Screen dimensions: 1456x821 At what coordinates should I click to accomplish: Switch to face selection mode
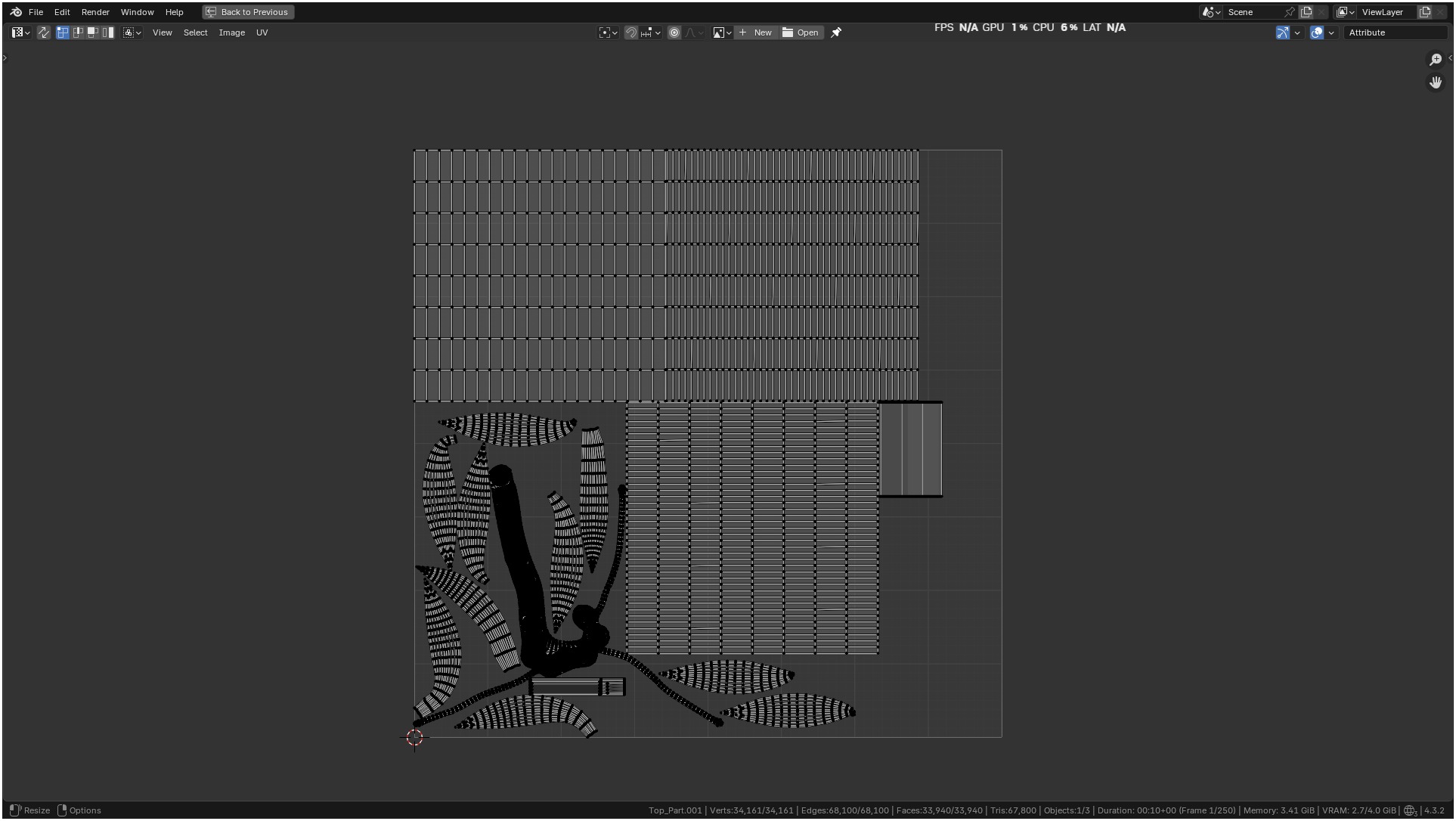[x=93, y=33]
